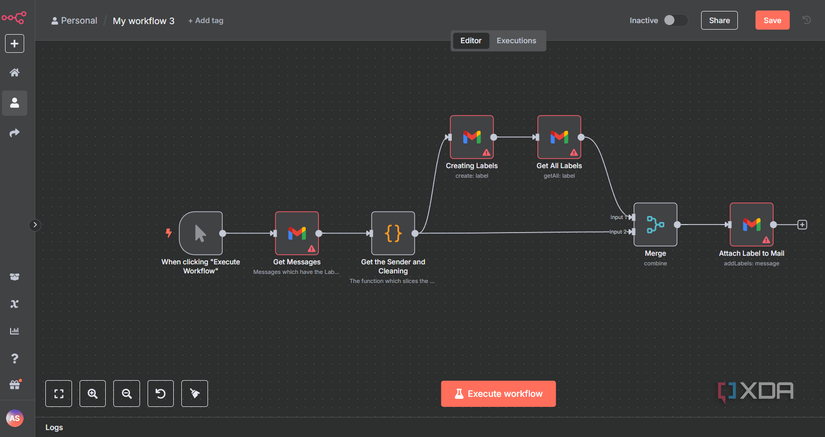Open the Variables icon in sidebar
Screen dimensions: 825x437
coord(14,304)
